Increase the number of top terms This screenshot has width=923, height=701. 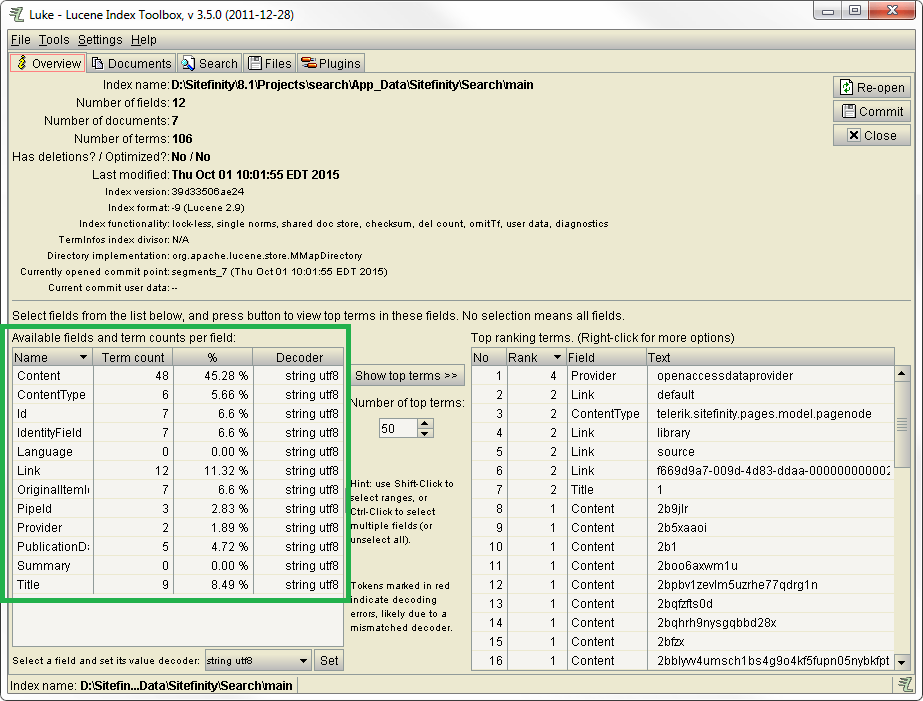point(425,423)
